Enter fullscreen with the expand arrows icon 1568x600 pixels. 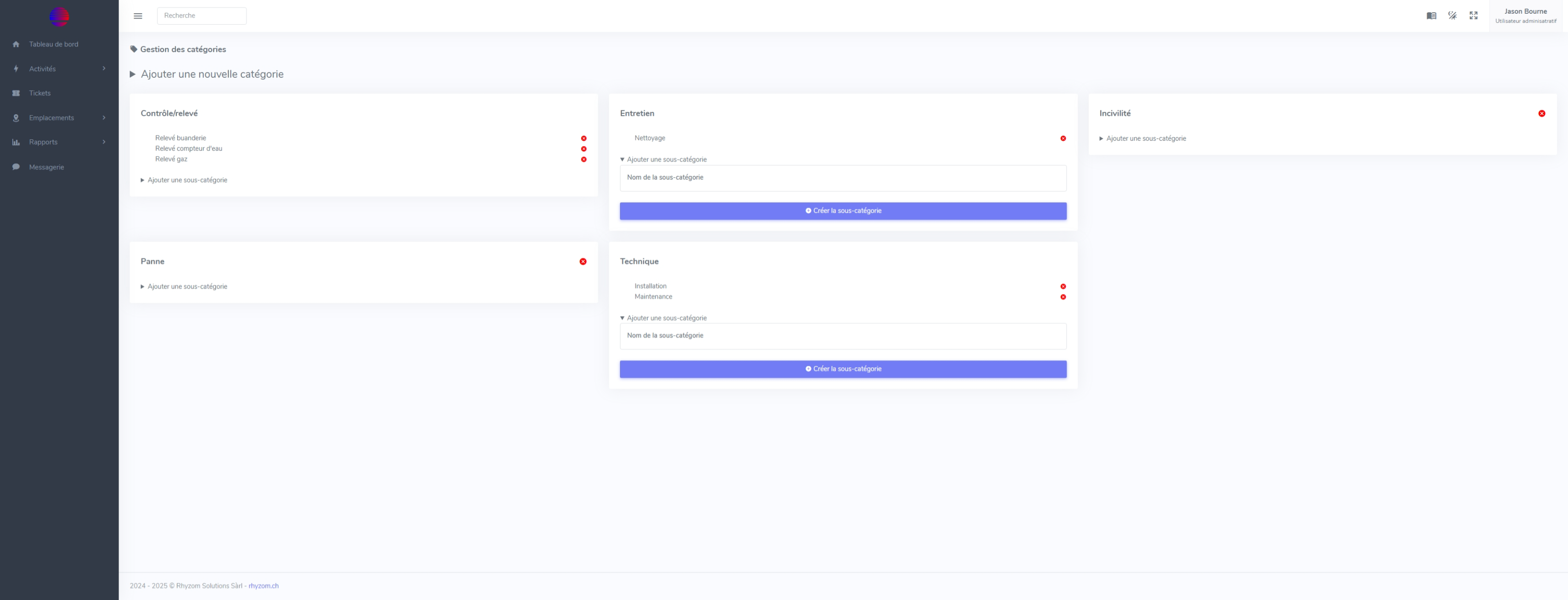1473,16
